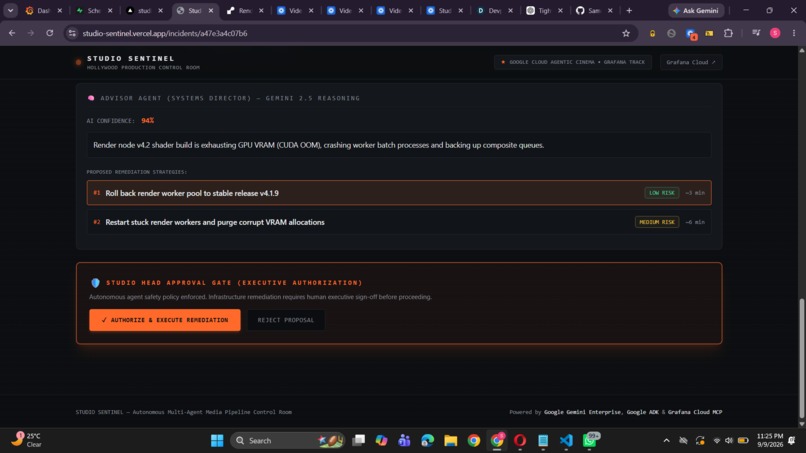Open WhatsApp from taskbar

[x=590, y=440]
